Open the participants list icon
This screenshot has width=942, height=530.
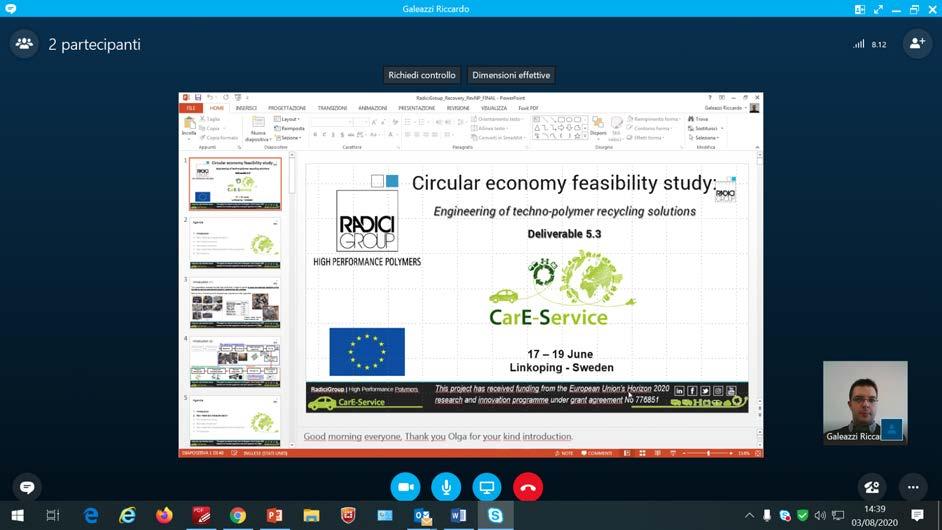[24, 44]
